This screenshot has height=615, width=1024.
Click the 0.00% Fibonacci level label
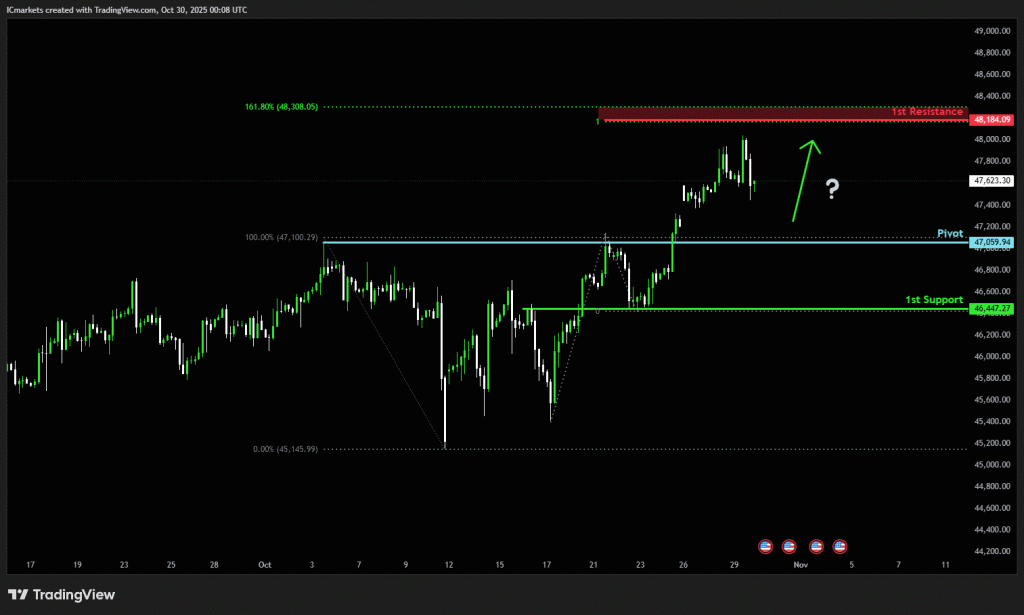click(285, 449)
